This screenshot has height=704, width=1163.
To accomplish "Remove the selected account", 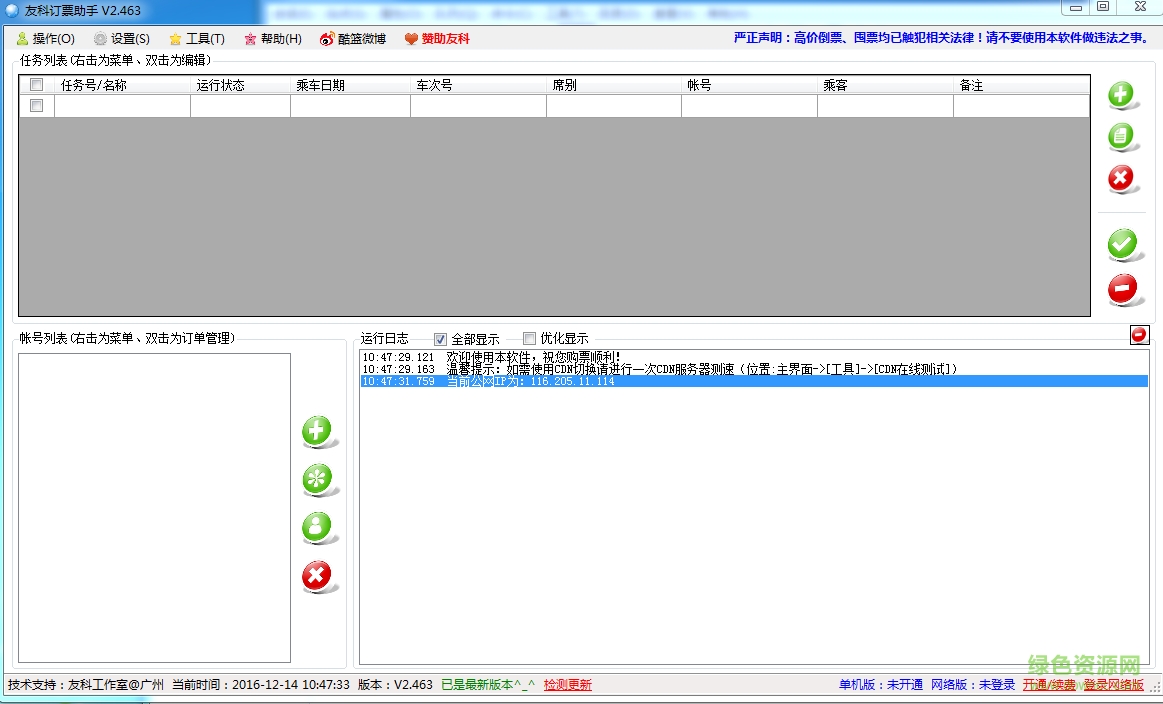I will 318,577.
